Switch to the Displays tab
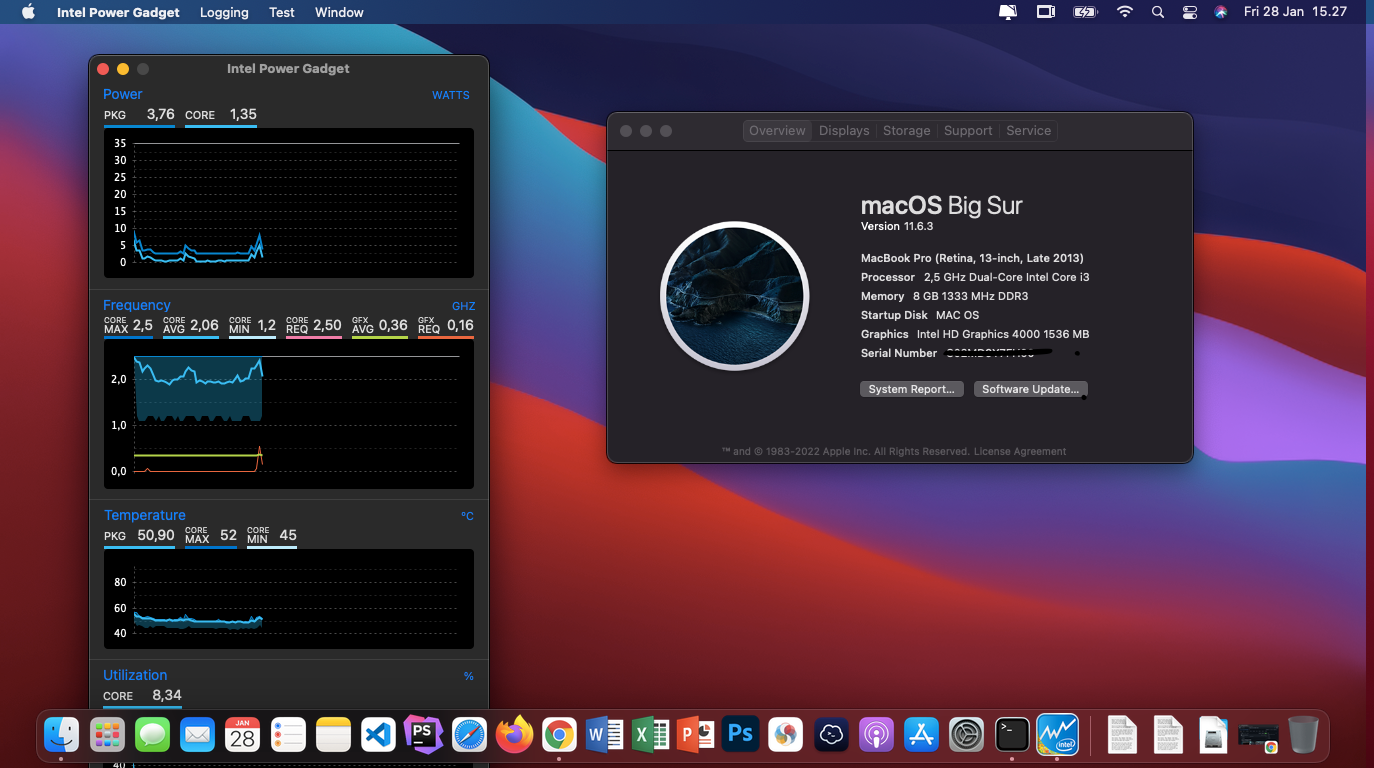 [x=843, y=130]
